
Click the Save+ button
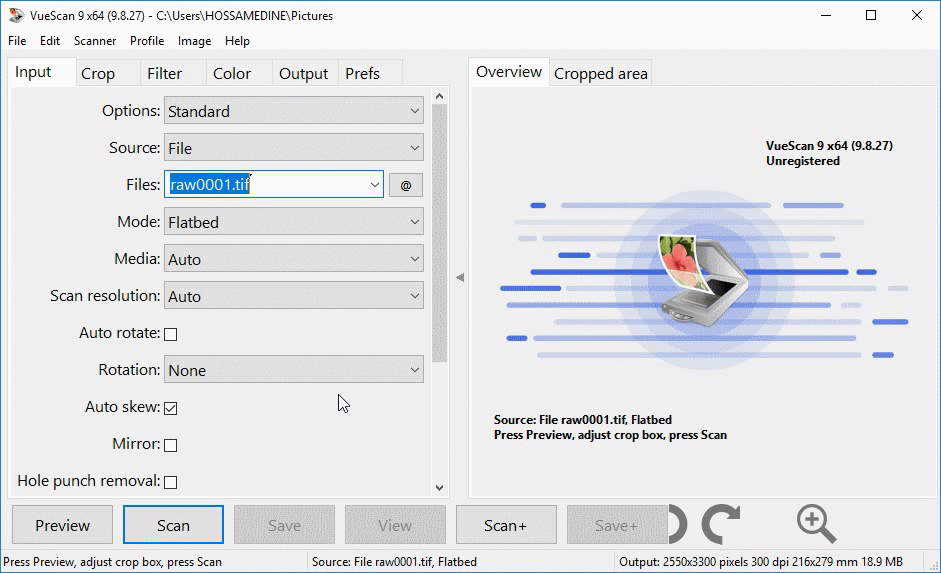pos(617,525)
